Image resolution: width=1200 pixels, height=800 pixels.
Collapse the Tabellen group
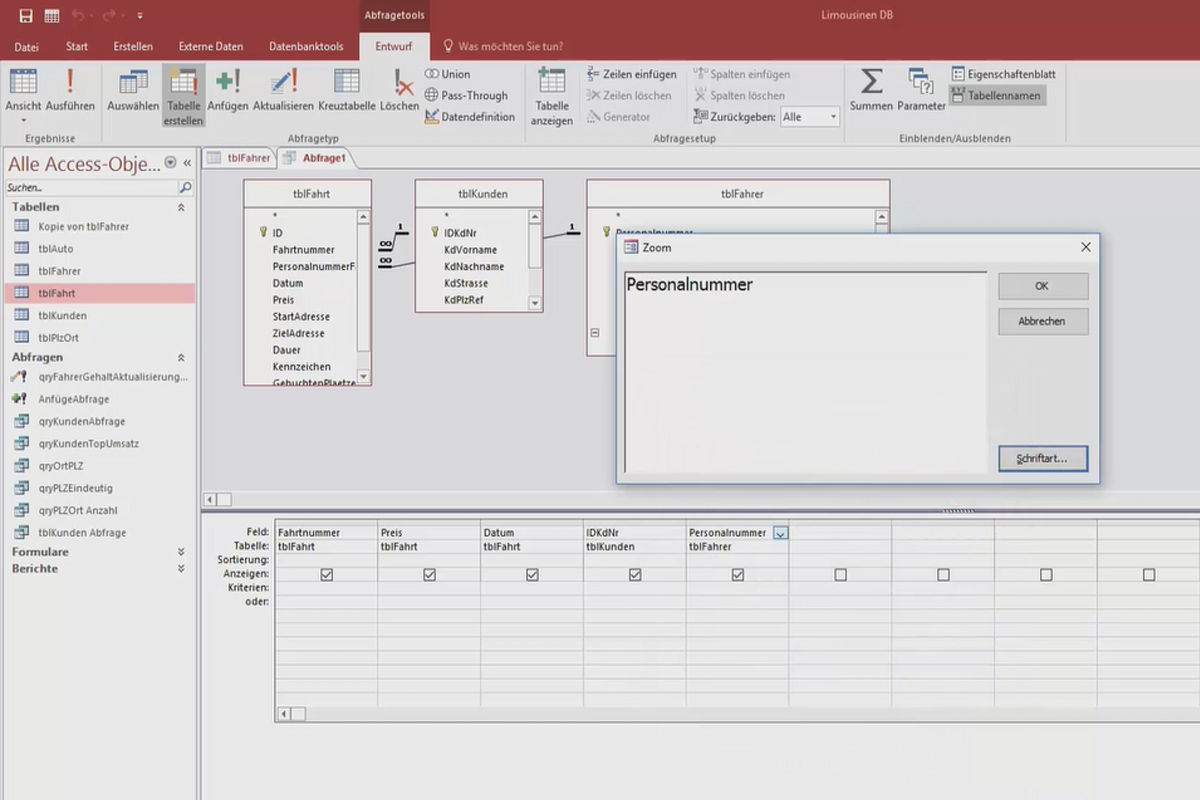(181, 207)
